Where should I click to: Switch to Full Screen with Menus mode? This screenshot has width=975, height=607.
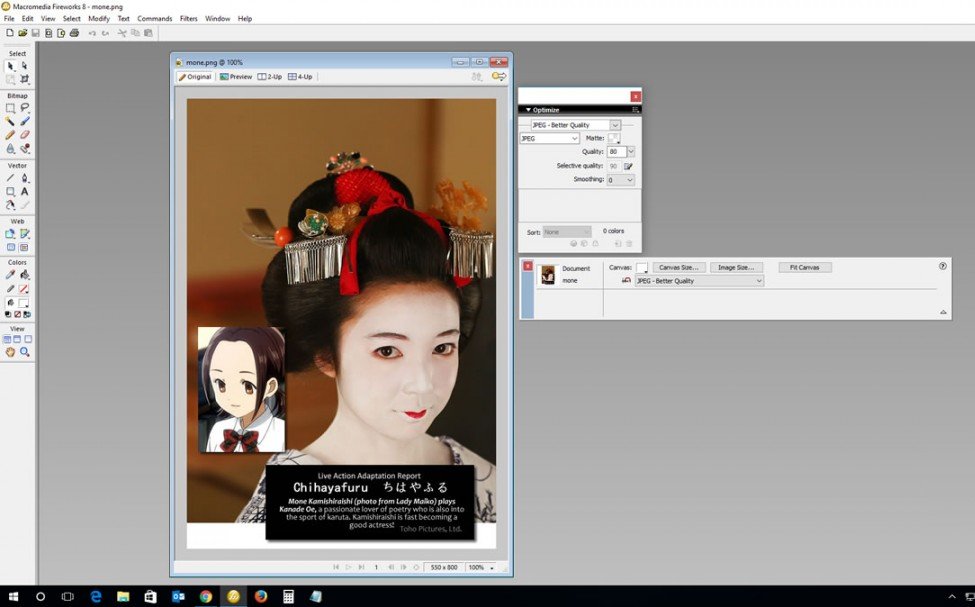17,340
